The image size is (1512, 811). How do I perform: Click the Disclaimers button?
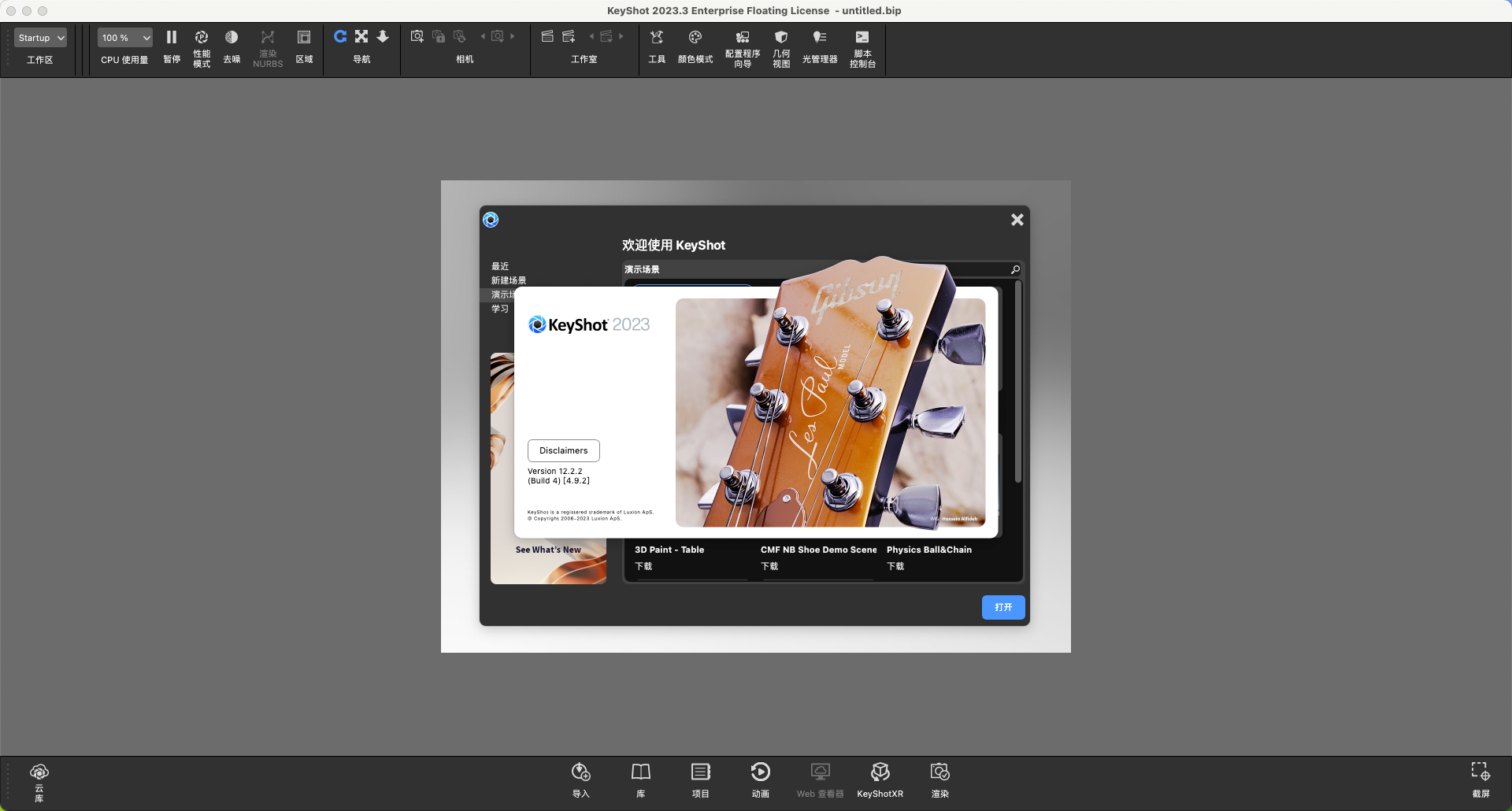pos(564,450)
